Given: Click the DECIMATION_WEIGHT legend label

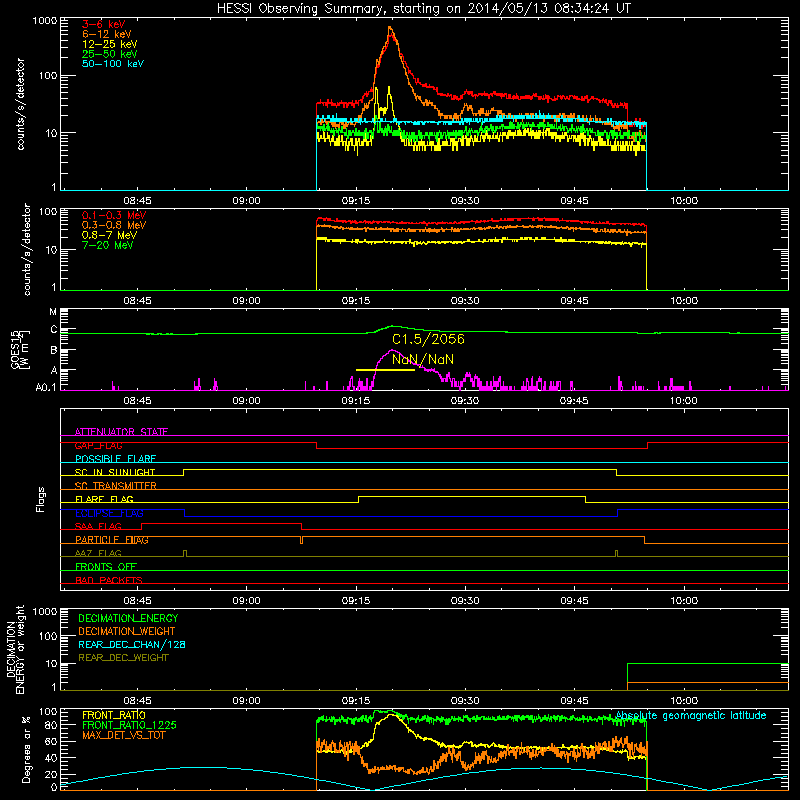Looking at the screenshot, I should pyautogui.click(x=127, y=631).
